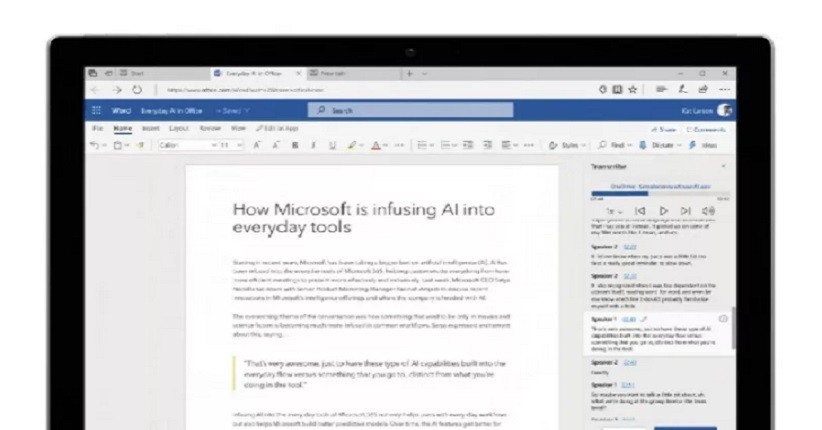The image size is (822, 430).
Task: Click the Bullets list icon
Action: coord(422,145)
